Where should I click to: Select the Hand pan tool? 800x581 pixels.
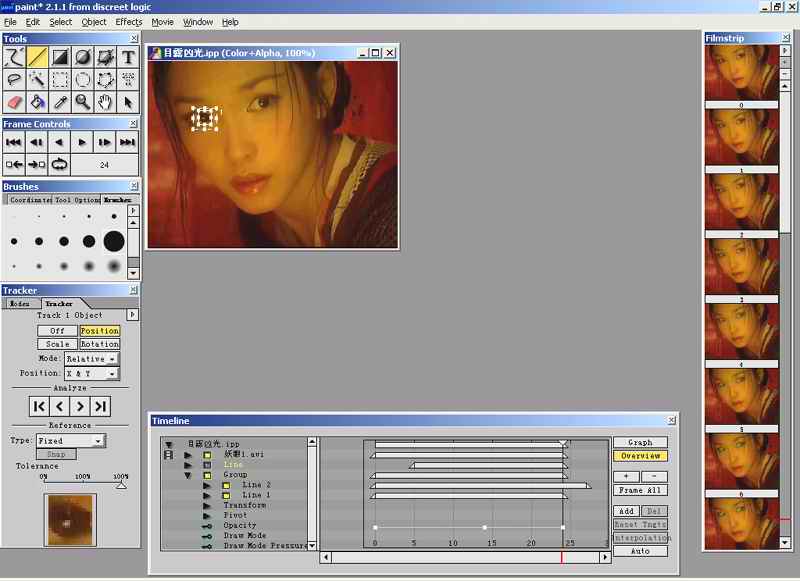pyautogui.click(x=106, y=101)
